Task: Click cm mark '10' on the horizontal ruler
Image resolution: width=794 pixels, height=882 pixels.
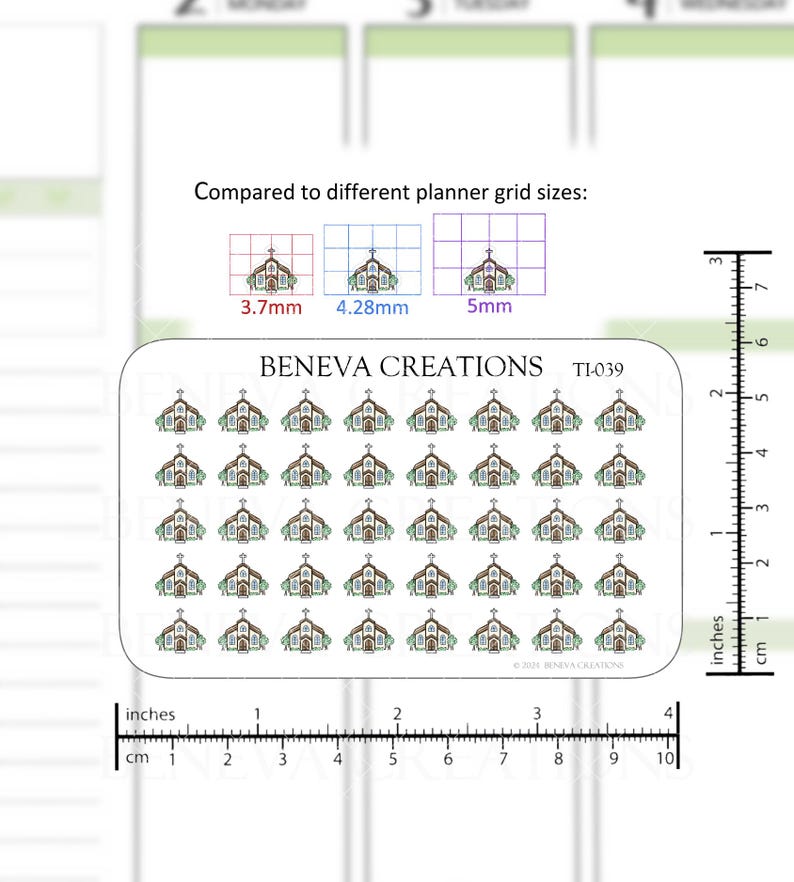Action: (x=665, y=758)
